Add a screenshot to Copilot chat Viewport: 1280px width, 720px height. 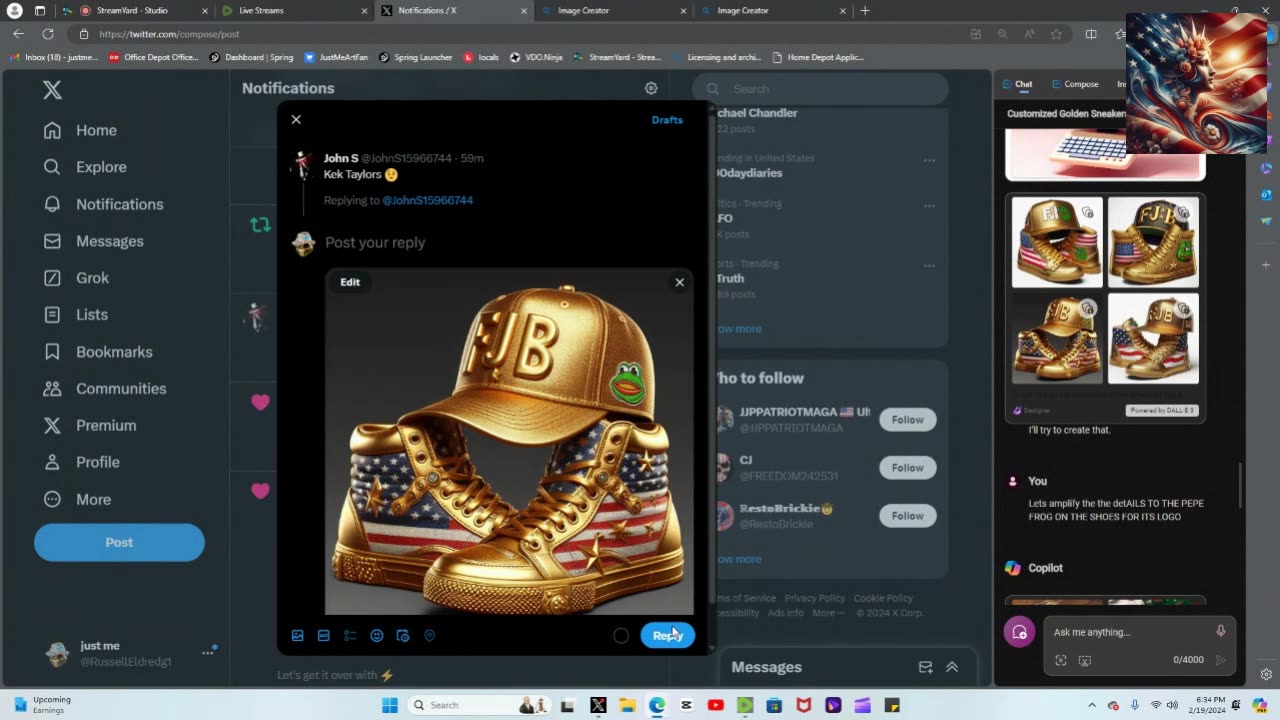point(1084,660)
